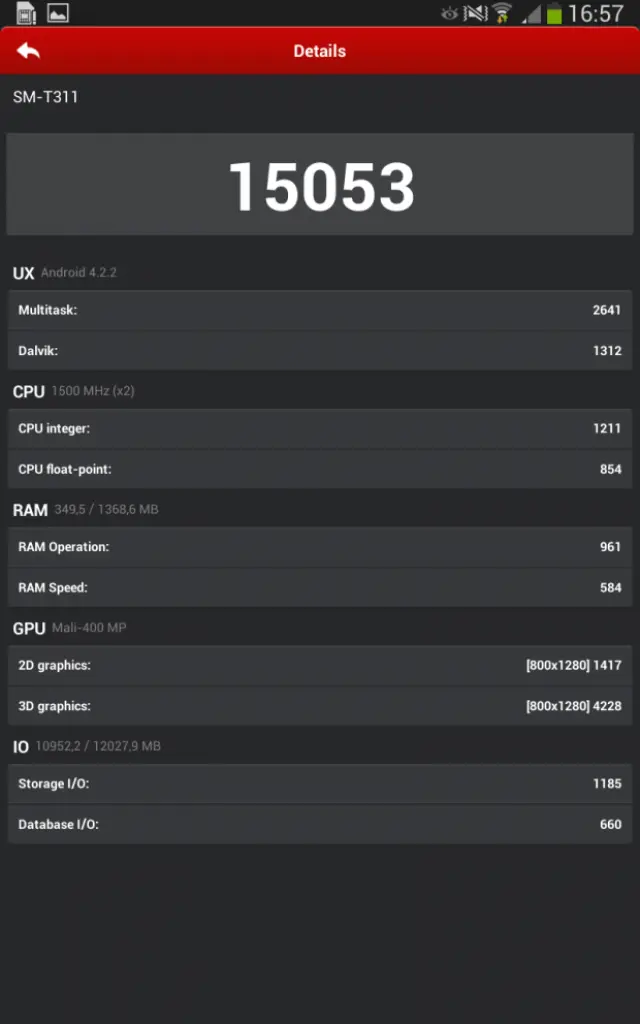The width and height of the screenshot is (640, 1024).
Task: Tap the green battery icon
Action: (554, 14)
